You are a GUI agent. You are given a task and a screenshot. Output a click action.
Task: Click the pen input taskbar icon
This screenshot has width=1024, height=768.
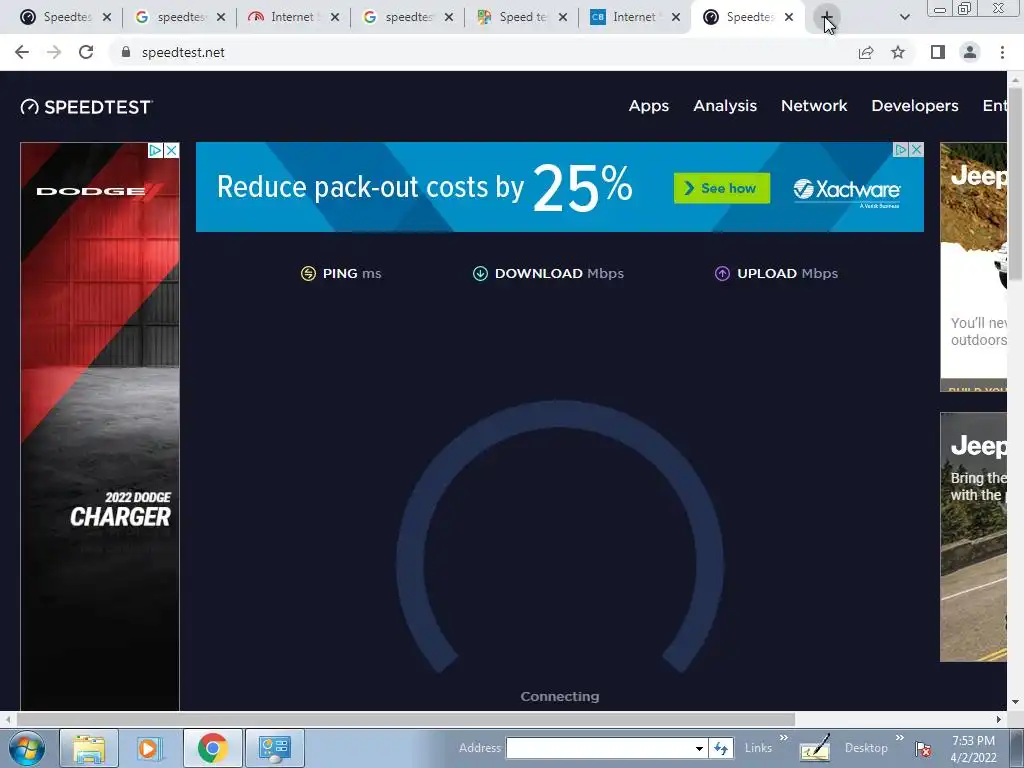click(x=816, y=748)
